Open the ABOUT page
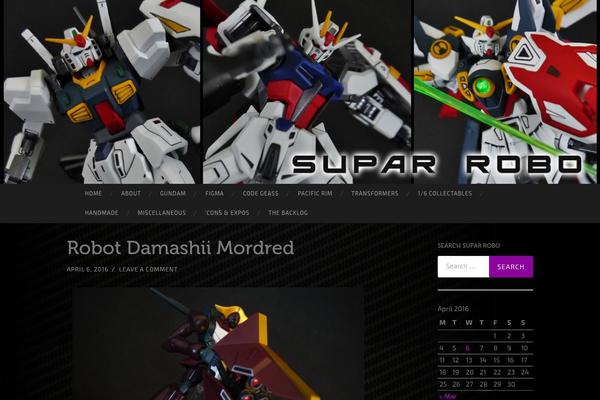600x400 pixels. pos(131,193)
